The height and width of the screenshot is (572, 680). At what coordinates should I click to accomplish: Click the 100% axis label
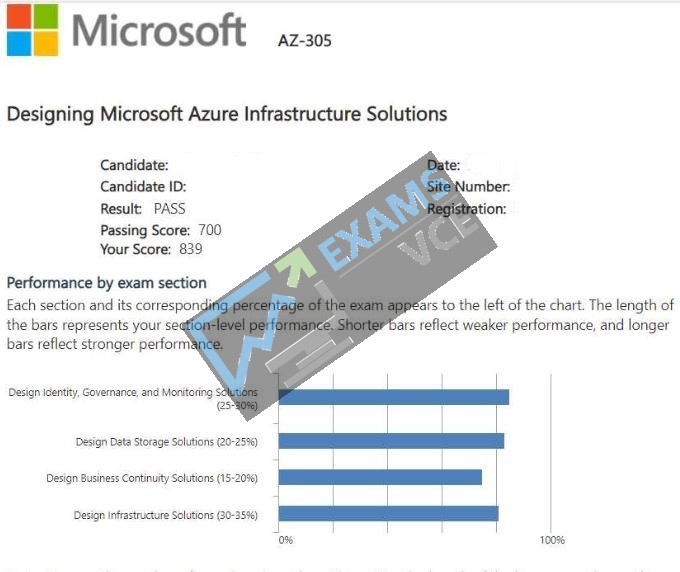(x=552, y=540)
